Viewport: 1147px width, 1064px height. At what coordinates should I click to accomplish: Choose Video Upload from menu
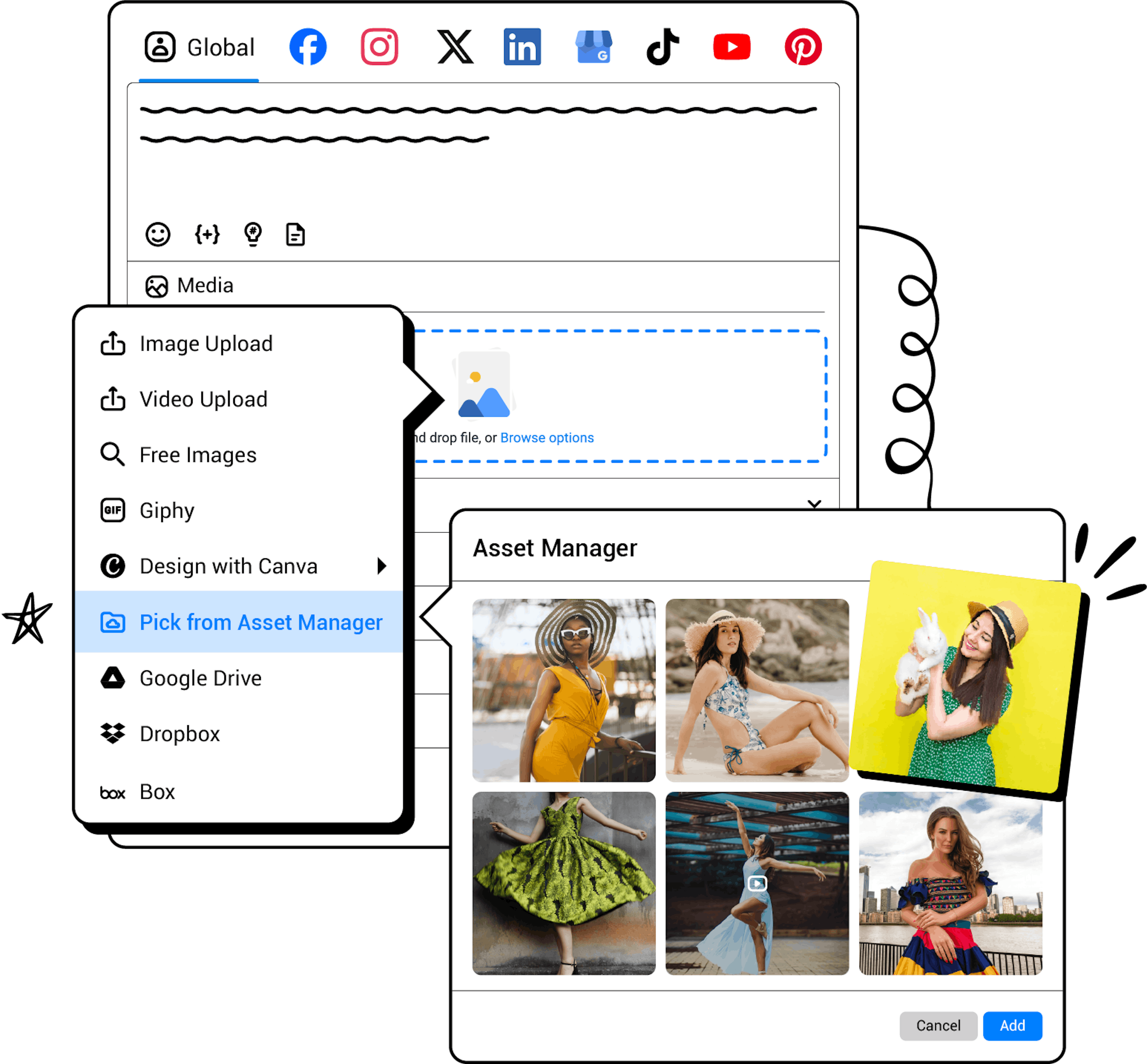238,399
